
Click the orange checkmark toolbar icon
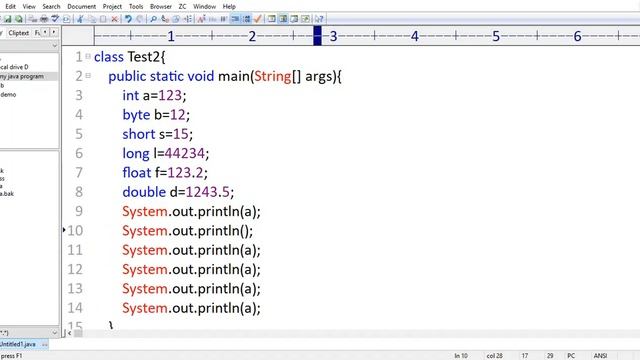[258, 19]
